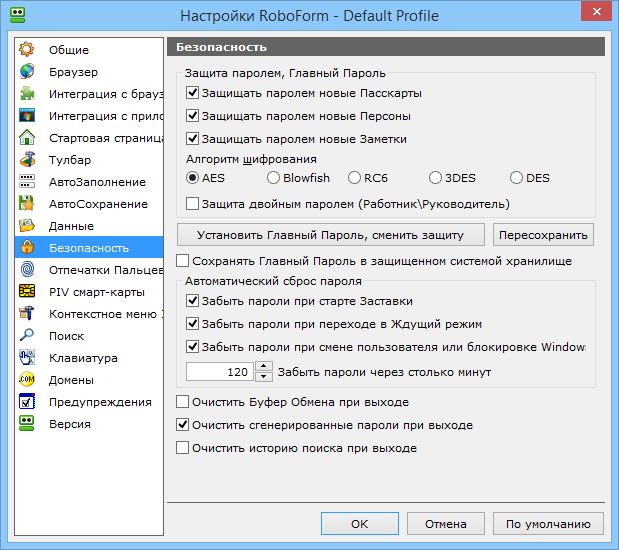Open the Поиск section
Screen dimensions: 619x550
[x=89, y=336]
